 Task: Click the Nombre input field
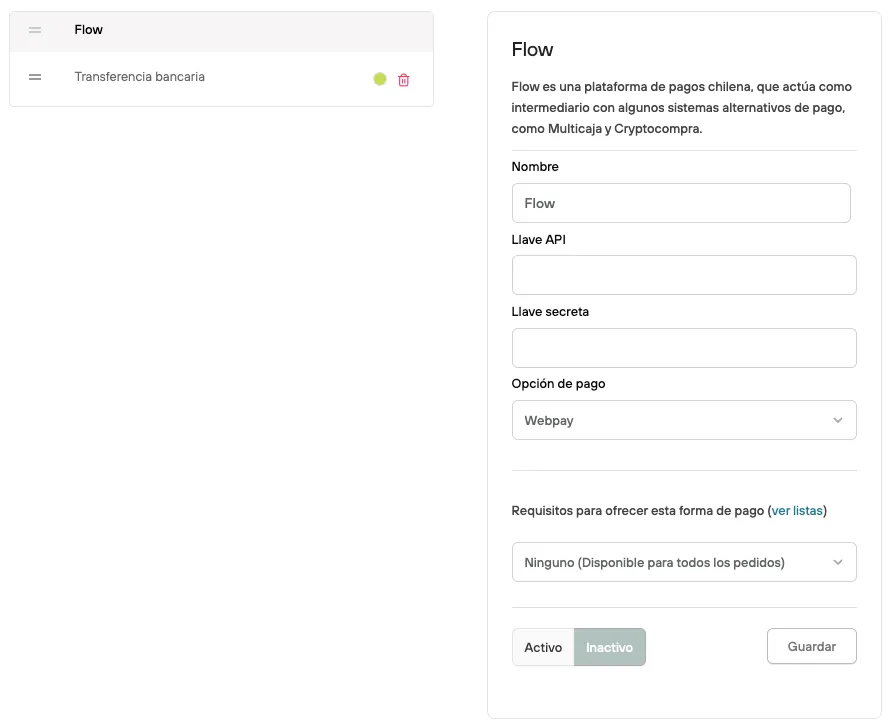[681, 203]
